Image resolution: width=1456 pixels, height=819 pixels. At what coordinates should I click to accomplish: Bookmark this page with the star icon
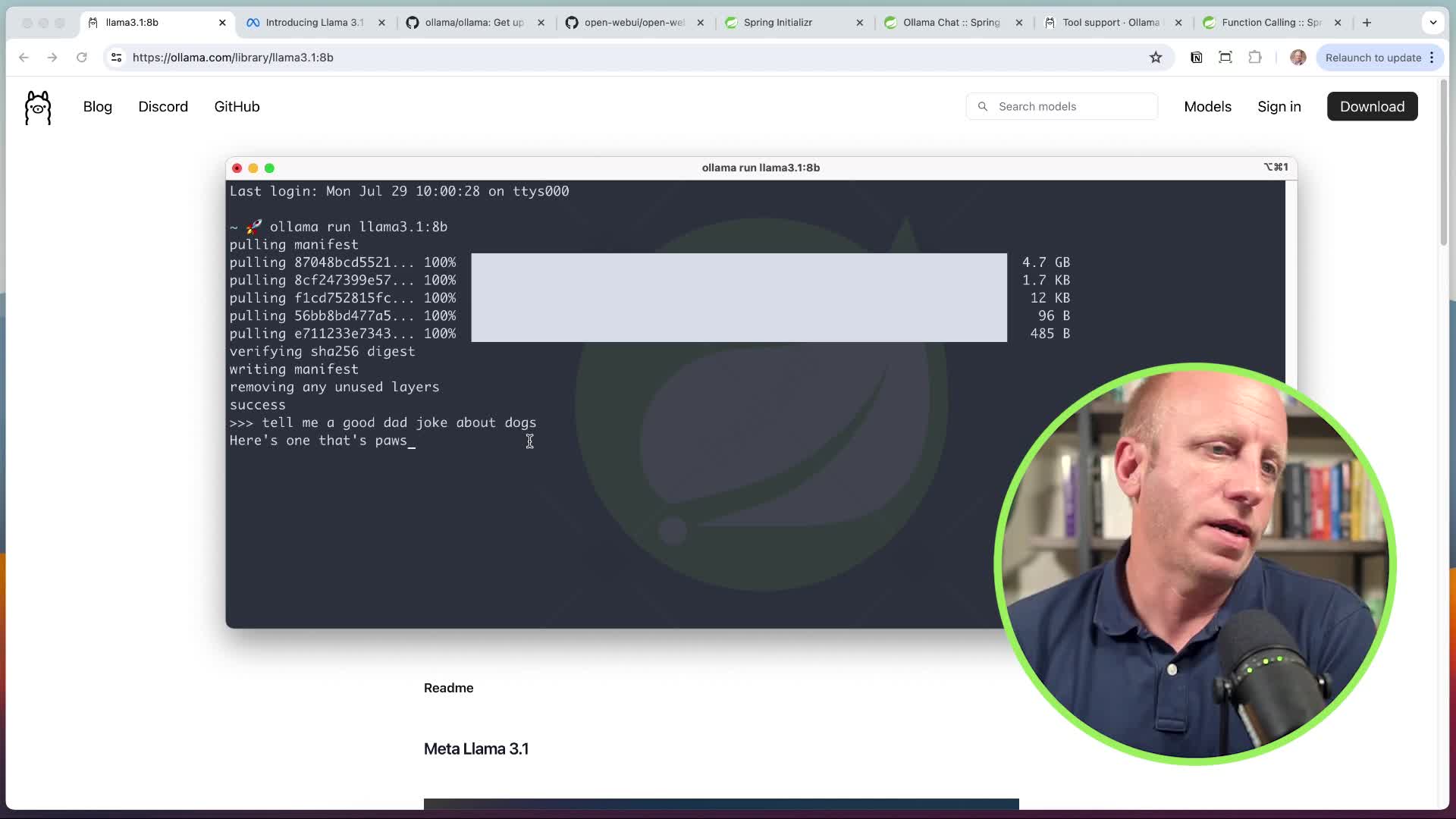[x=1156, y=58]
